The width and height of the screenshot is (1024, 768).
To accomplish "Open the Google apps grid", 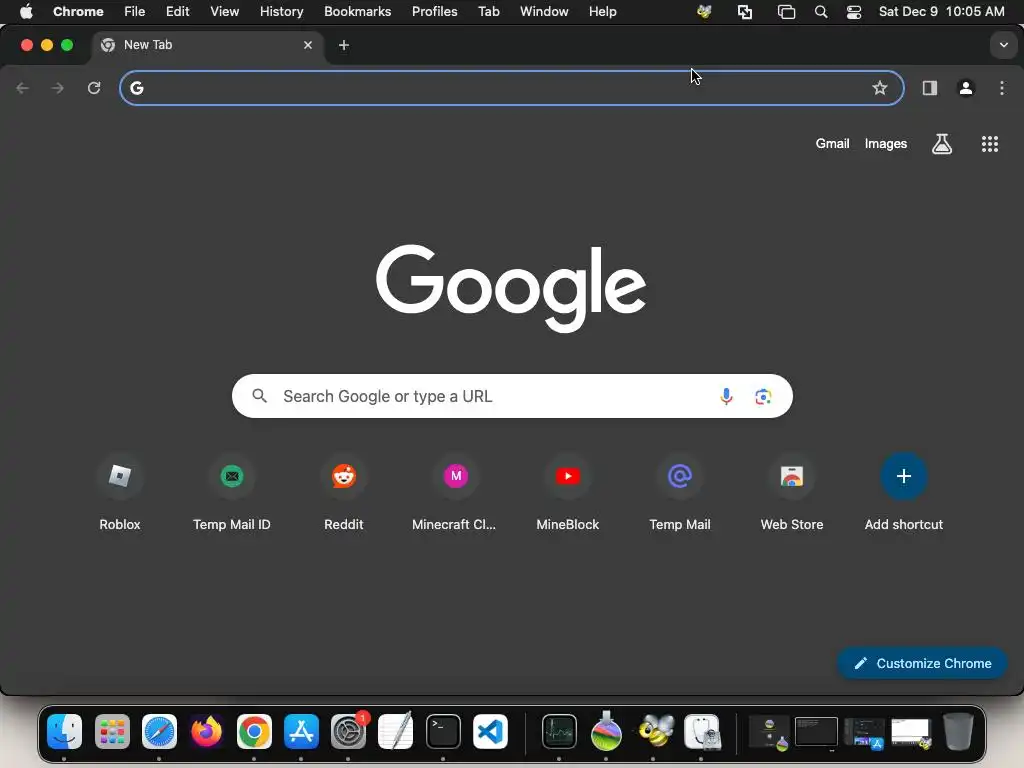I will click(990, 144).
